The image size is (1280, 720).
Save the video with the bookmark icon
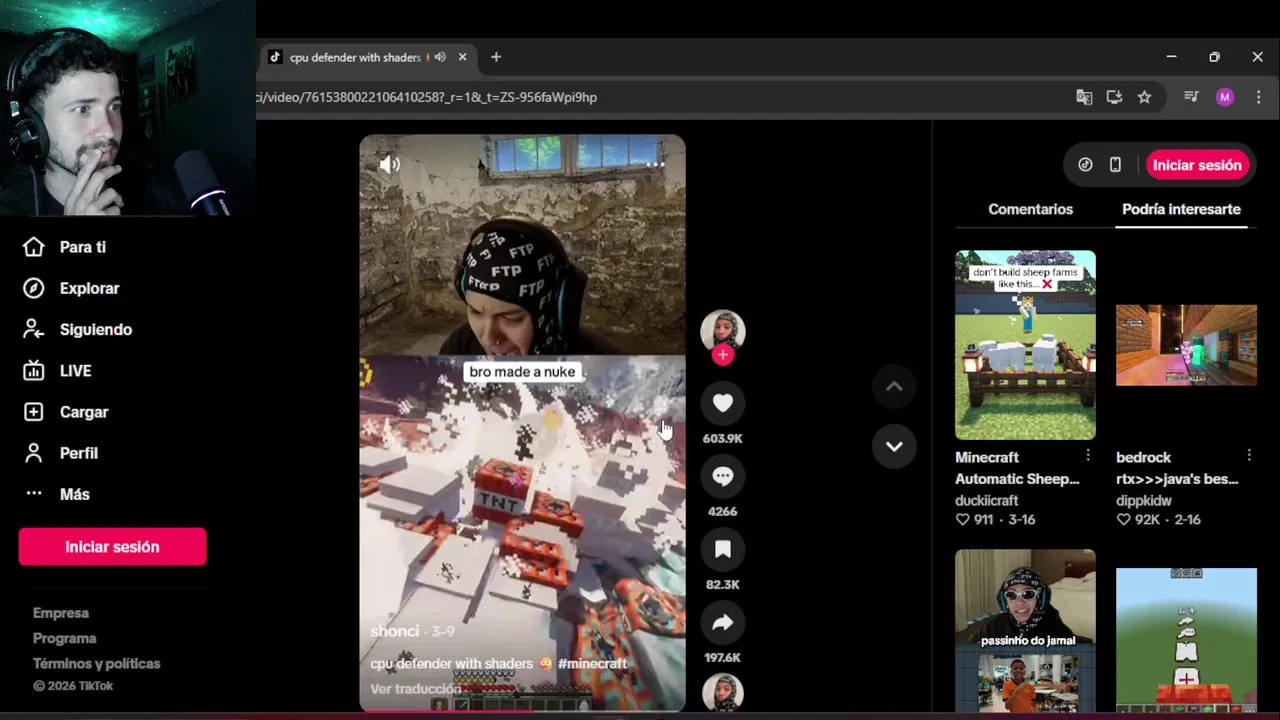pyautogui.click(x=723, y=549)
